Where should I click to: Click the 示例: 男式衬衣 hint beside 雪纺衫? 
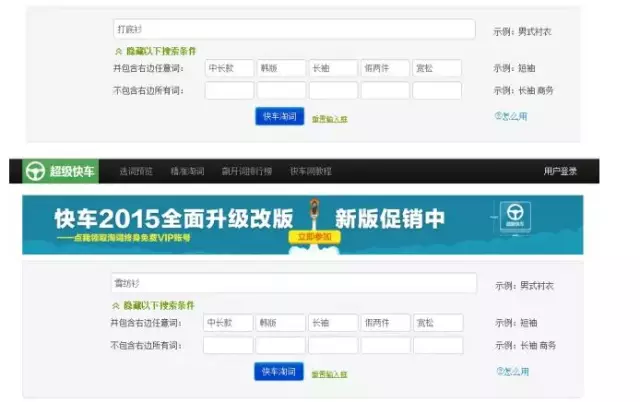[x=524, y=286]
